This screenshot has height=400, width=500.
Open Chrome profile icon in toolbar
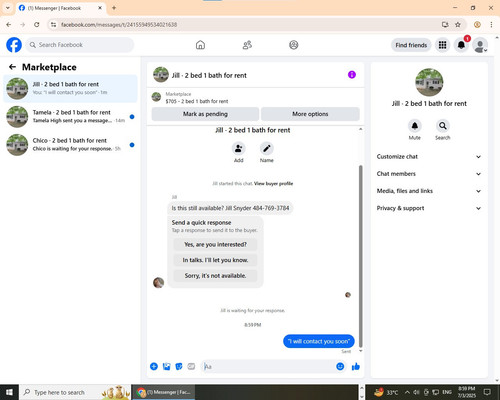click(x=477, y=24)
